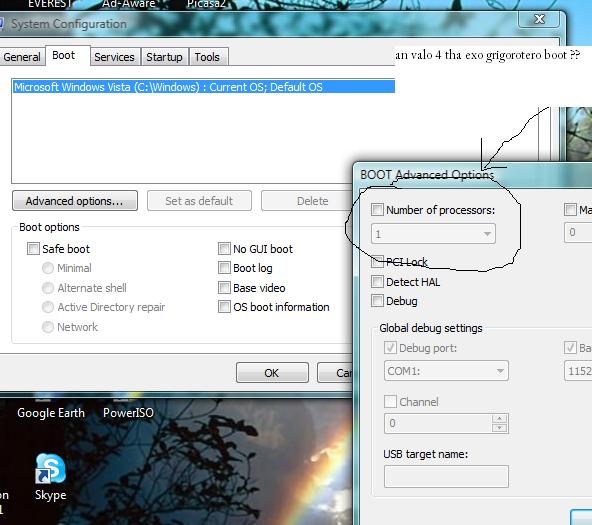Screen dimensions: 592x525
Task: Click the USB target name field
Action: (446, 476)
